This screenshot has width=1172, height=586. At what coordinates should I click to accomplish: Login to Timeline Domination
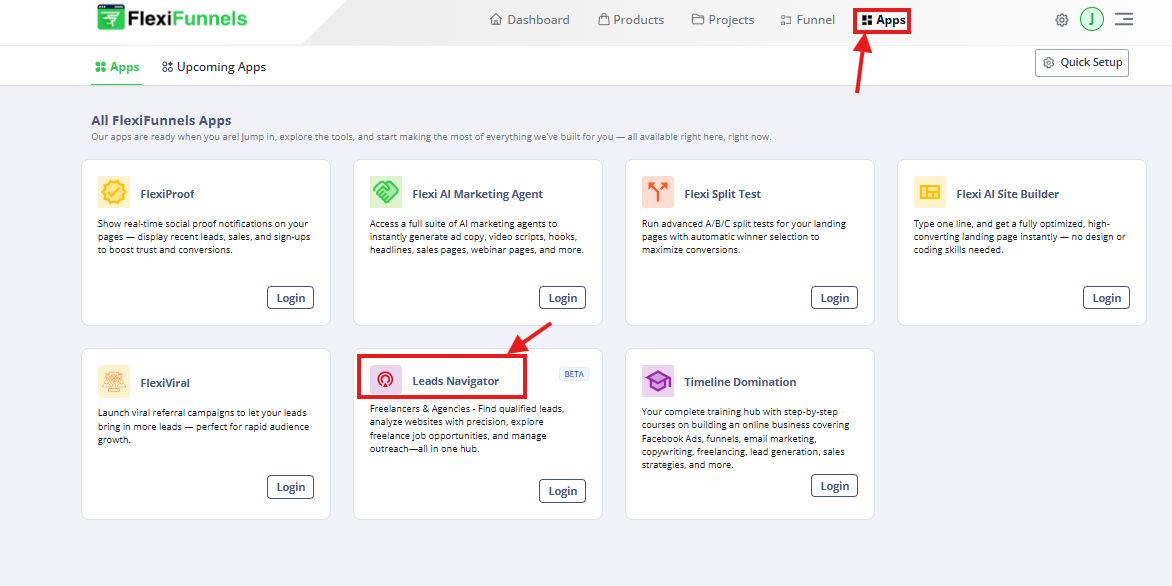(835, 485)
